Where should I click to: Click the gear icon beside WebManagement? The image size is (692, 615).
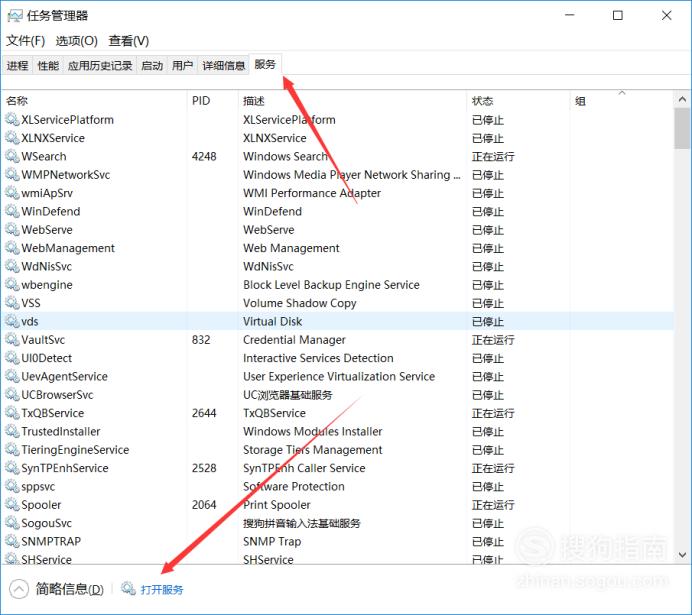click(x=12, y=248)
